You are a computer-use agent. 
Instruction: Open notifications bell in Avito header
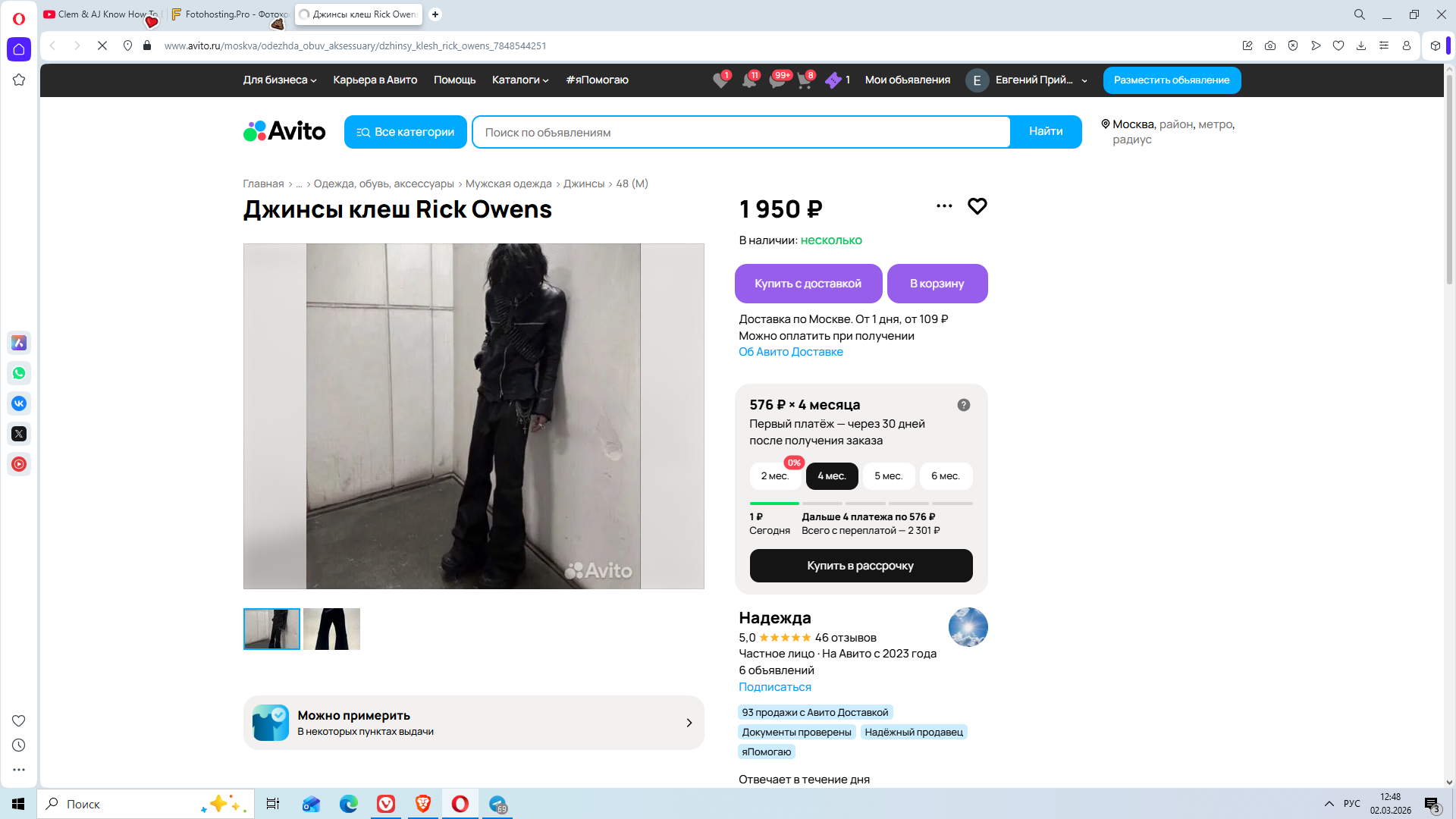click(x=749, y=80)
